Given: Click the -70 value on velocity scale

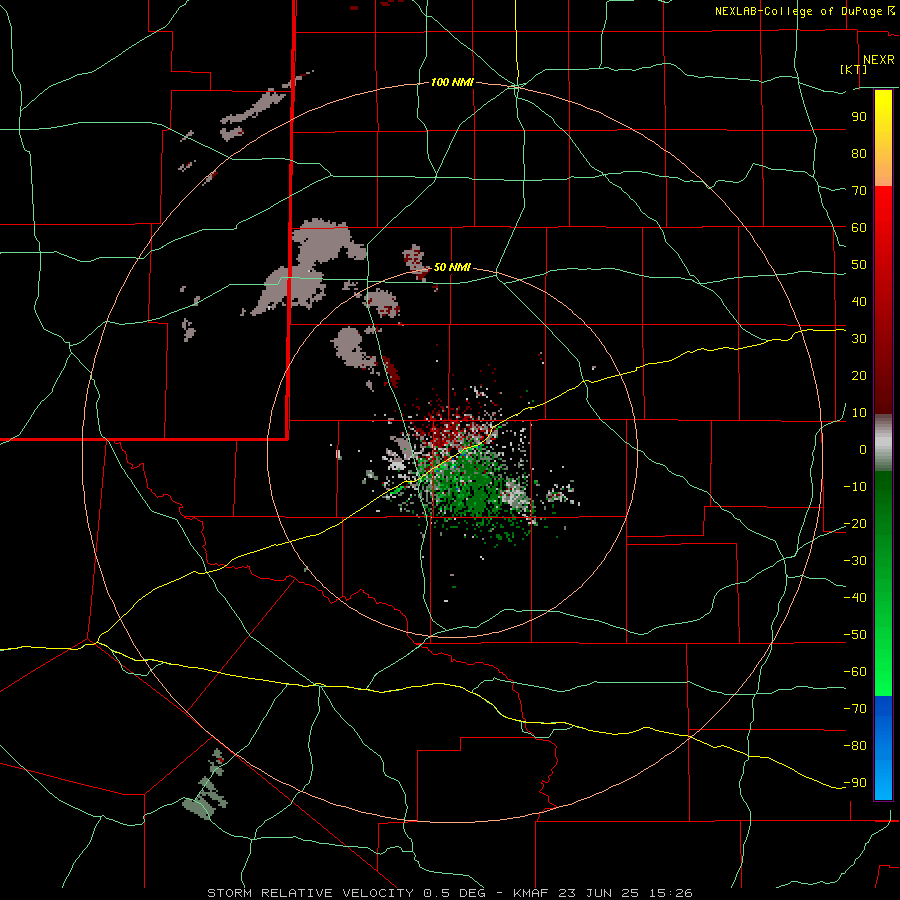Looking at the screenshot, I should coord(855,709).
